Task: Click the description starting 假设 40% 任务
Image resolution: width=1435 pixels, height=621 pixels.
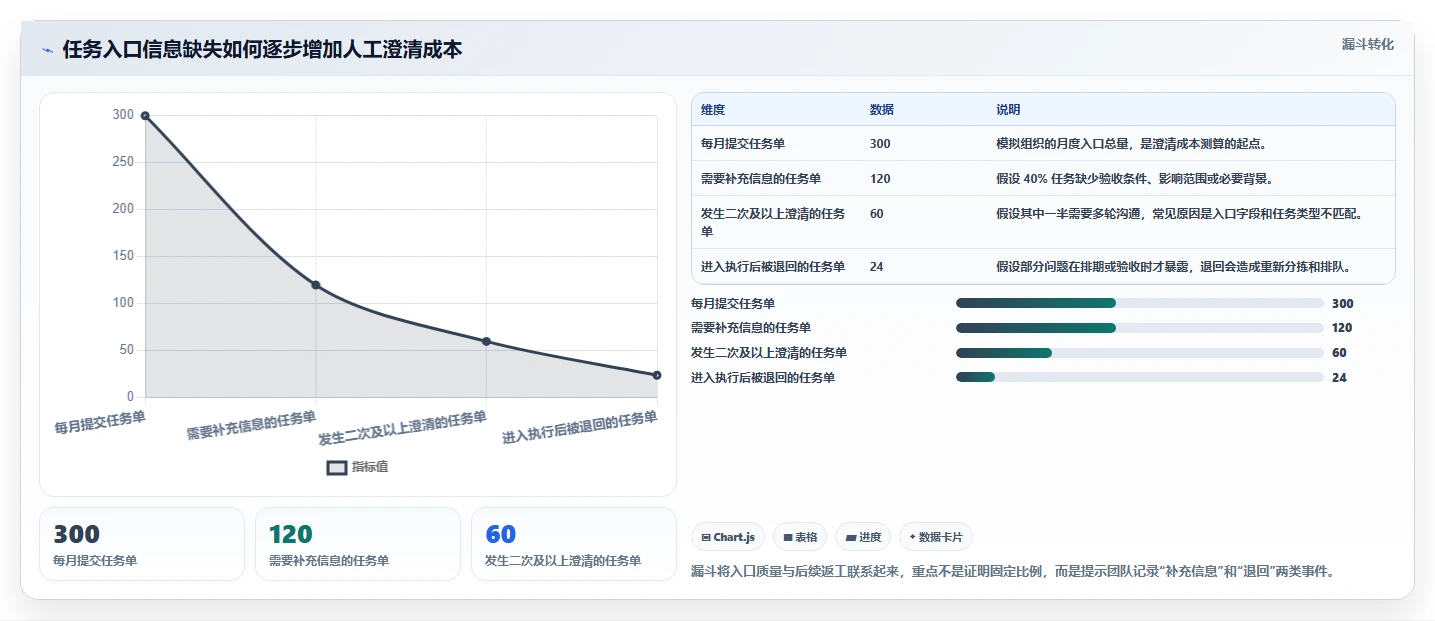Action: pyautogui.click(x=1135, y=178)
